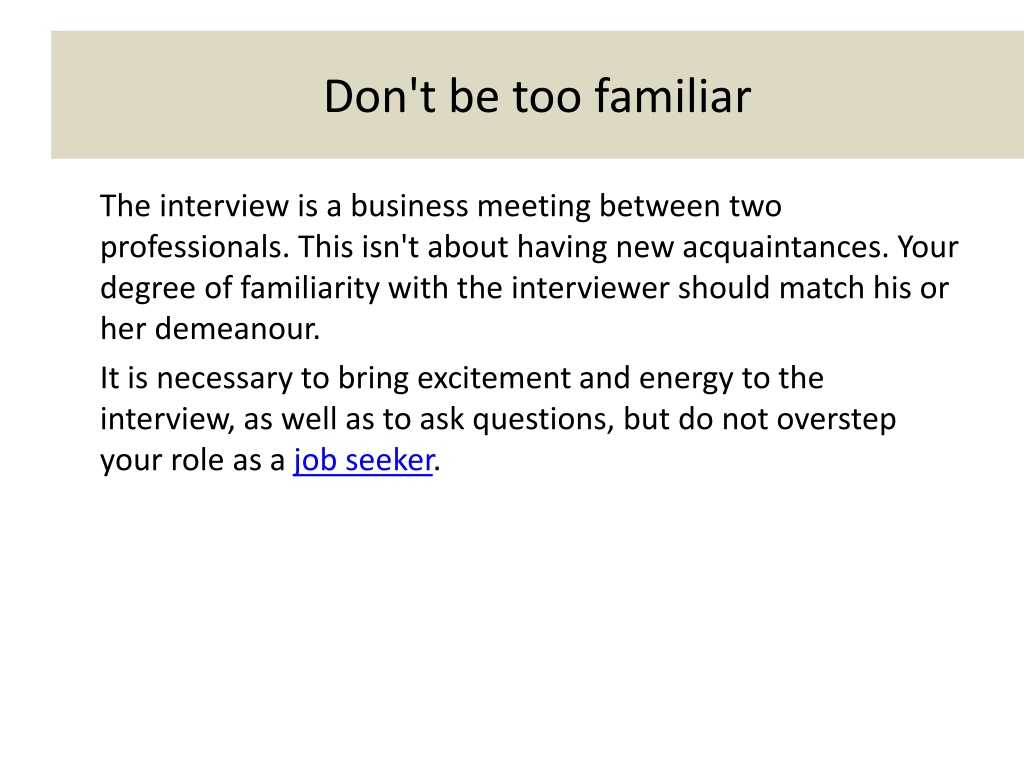
Task: Click the word 'meeting' in the first line
Action: pos(534,207)
